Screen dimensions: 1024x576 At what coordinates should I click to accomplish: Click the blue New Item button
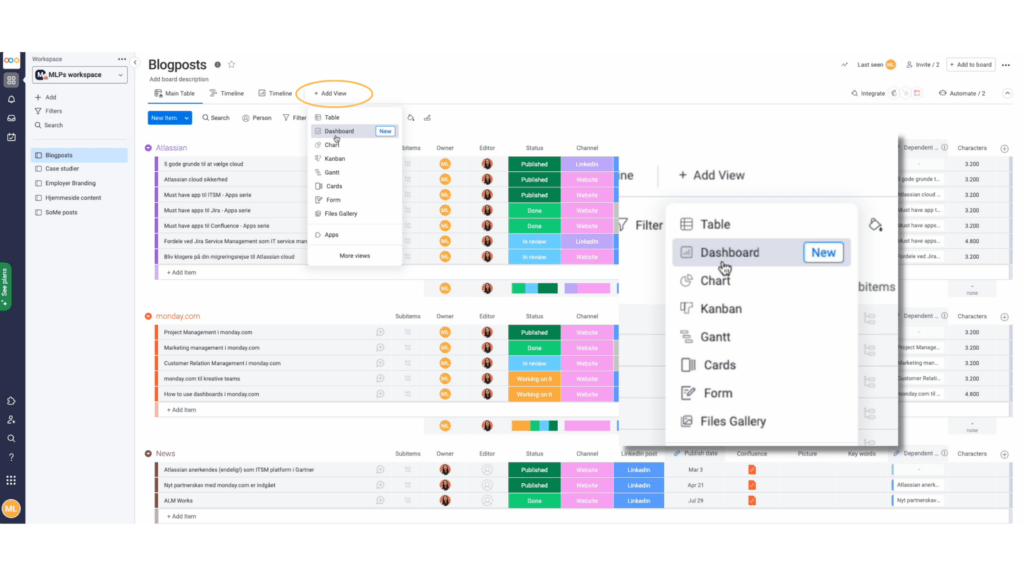coord(165,118)
